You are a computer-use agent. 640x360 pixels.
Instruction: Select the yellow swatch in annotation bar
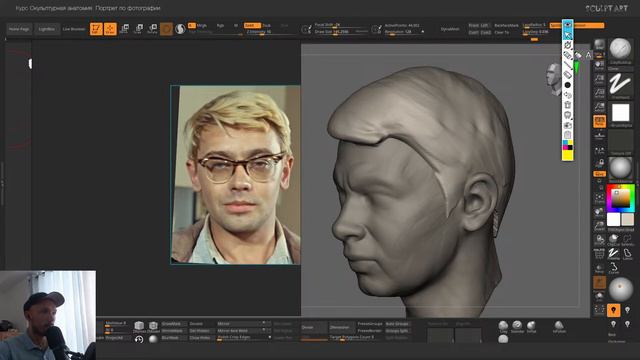[568, 155]
